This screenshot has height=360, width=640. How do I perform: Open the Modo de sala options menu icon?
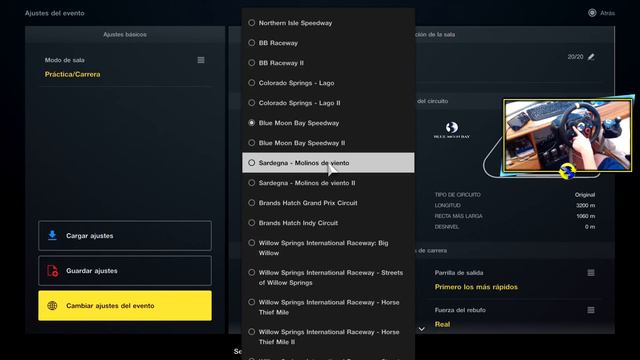201,60
